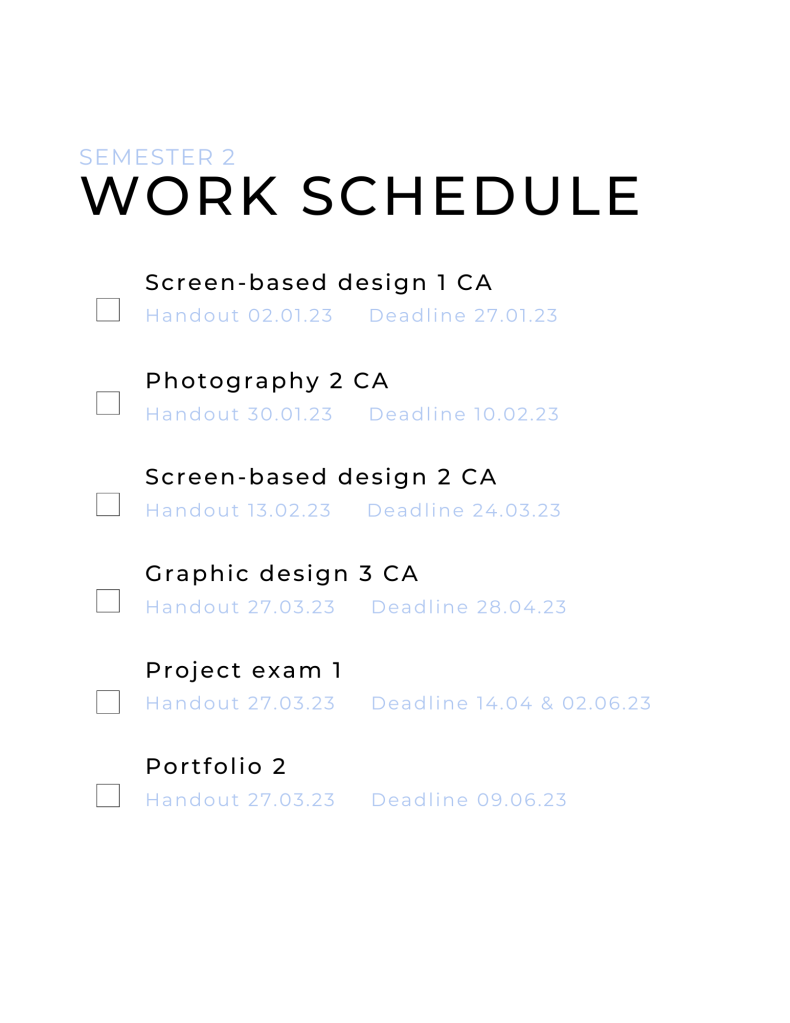
Task: Select the Deadline 14.04 & 02.06.23 text
Action: pos(511,703)
